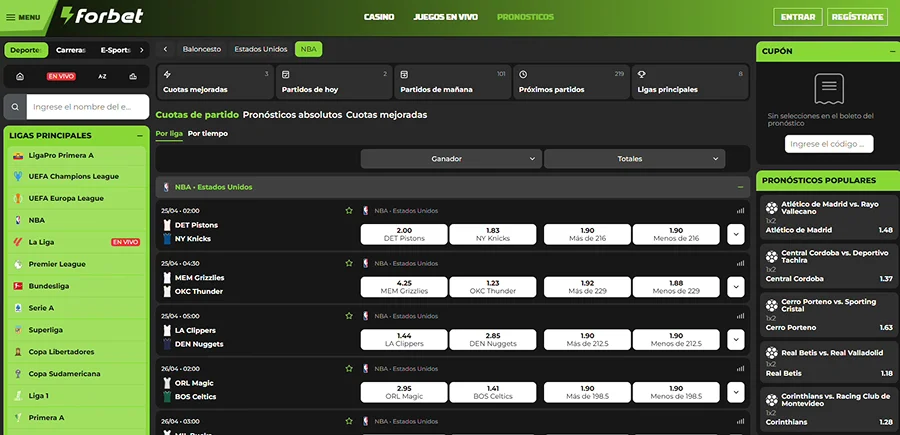
Task: Expand more markets for MEM Grizzlies match
Action: [735, 287]
